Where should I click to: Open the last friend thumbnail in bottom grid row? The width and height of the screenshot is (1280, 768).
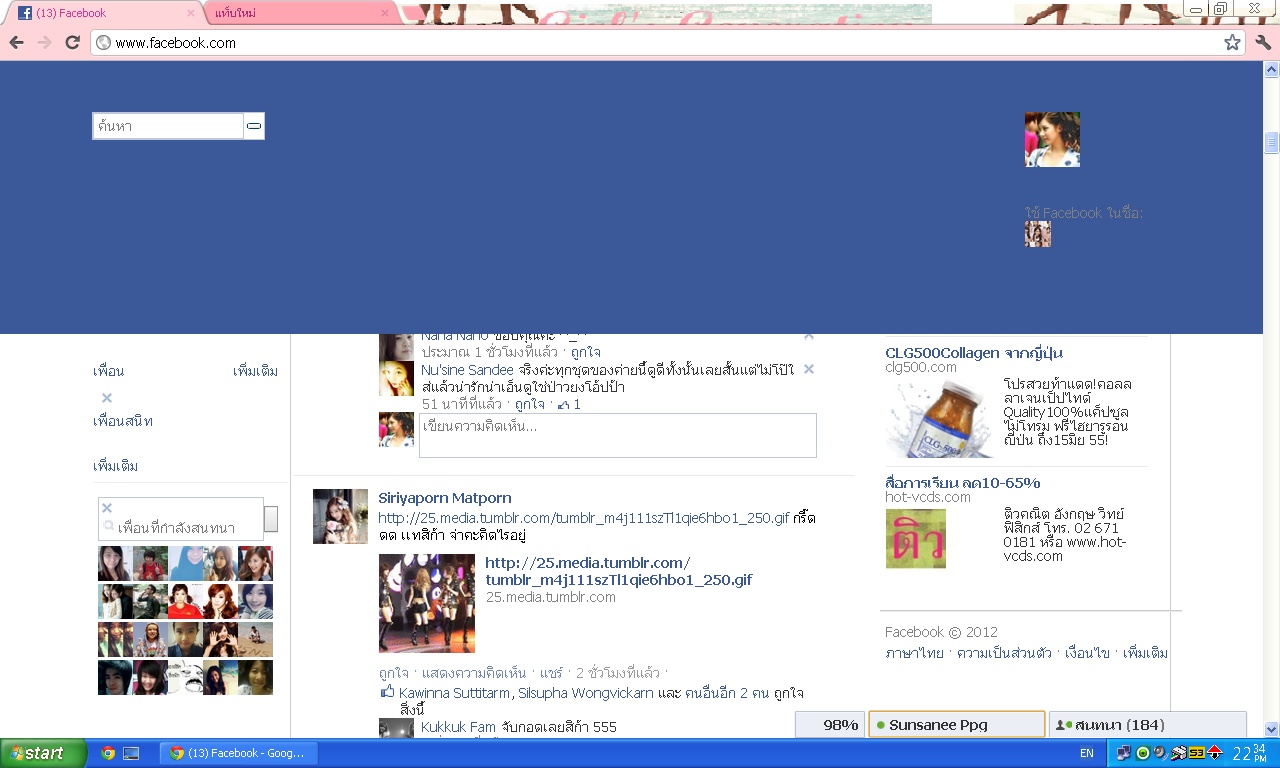(255, 677)
